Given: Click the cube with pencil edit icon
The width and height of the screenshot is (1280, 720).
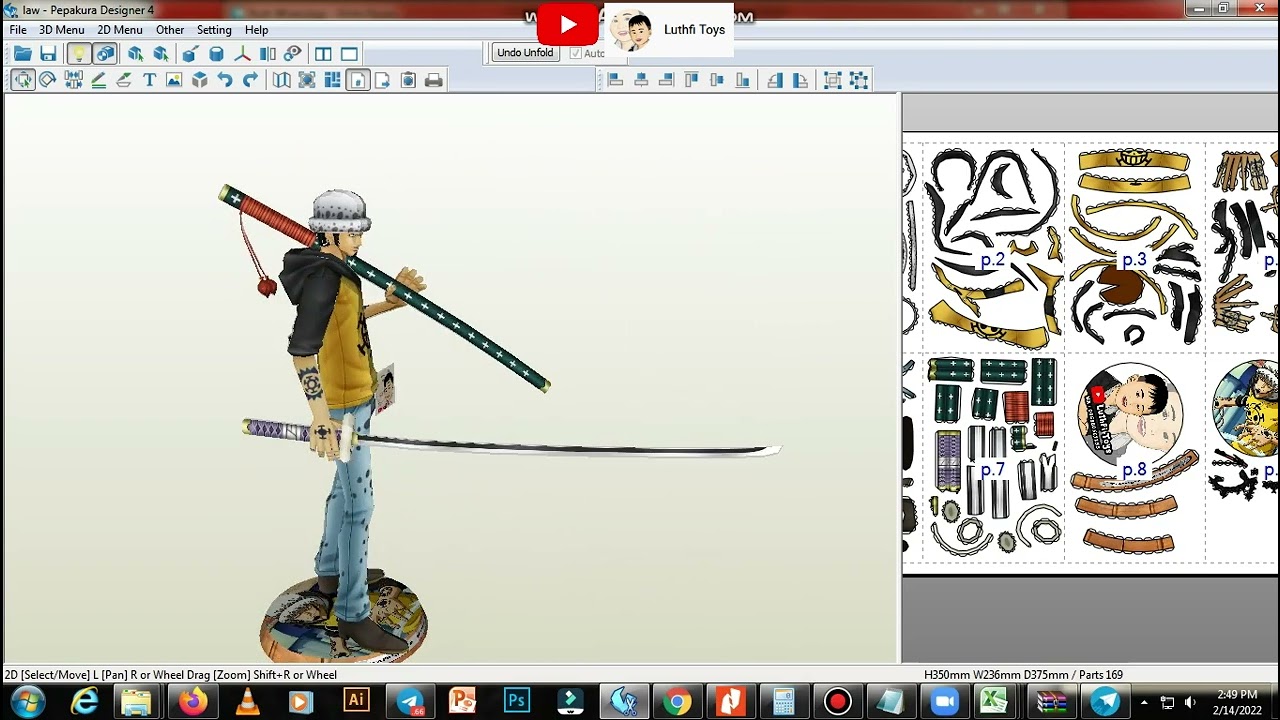Looking at the screenshot, I should [x=190, y=54].
